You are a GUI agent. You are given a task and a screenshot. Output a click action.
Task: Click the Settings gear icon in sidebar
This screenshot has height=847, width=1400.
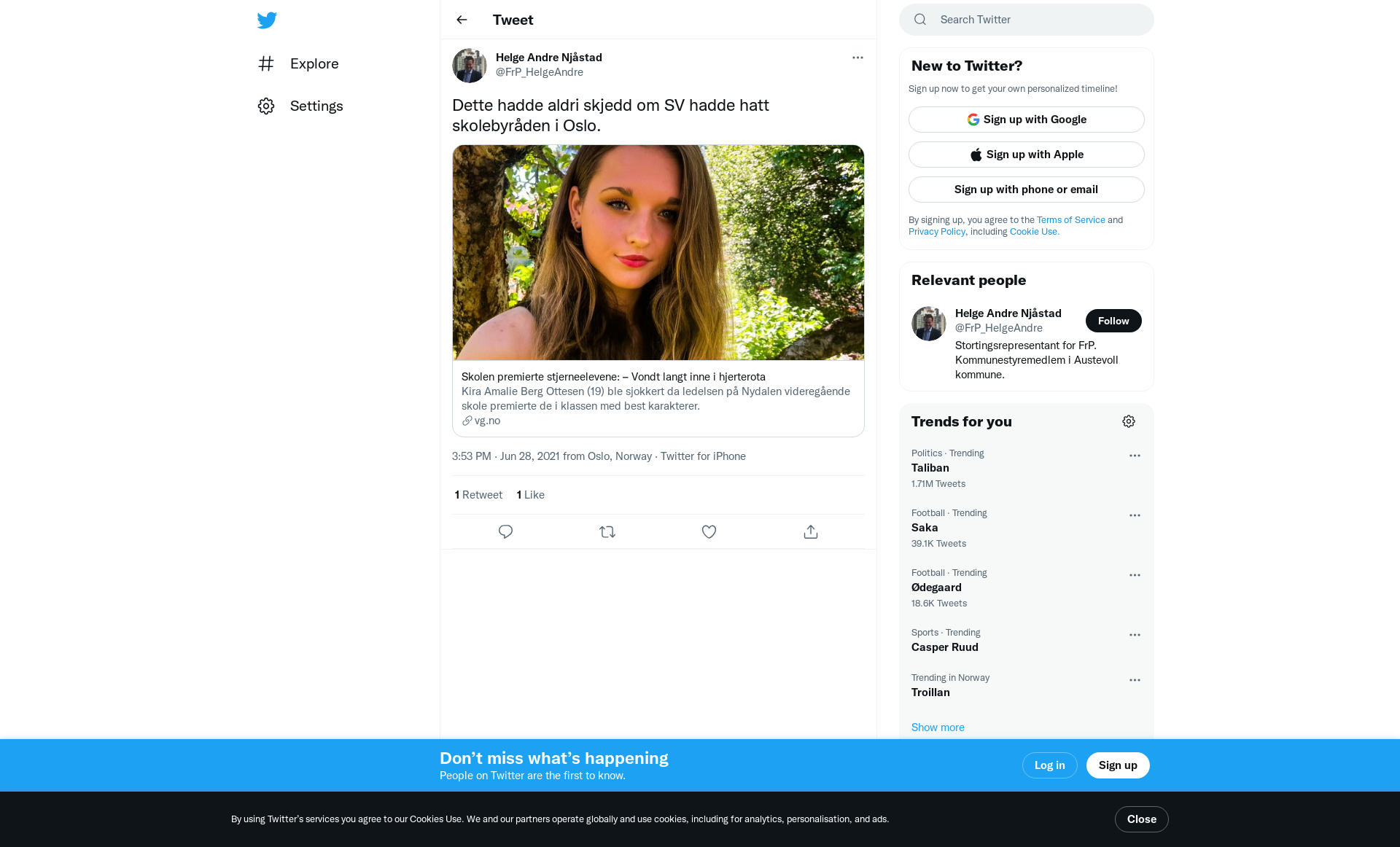tap(266, 106)
